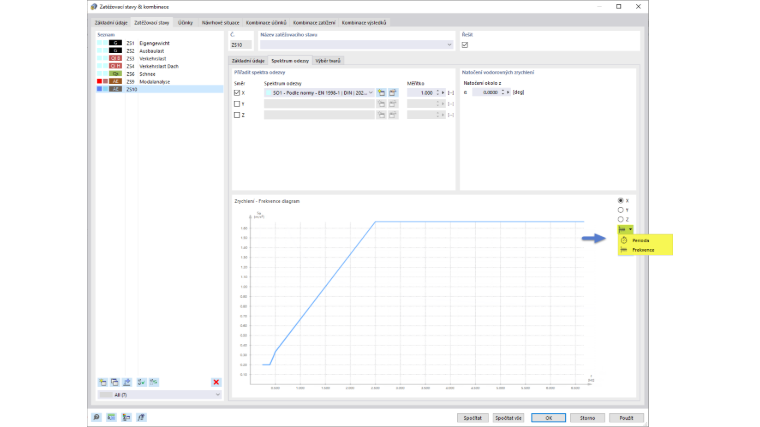
Task: Select ZS4 Verkehrslast Dach in the list
Action: [159, 66]
